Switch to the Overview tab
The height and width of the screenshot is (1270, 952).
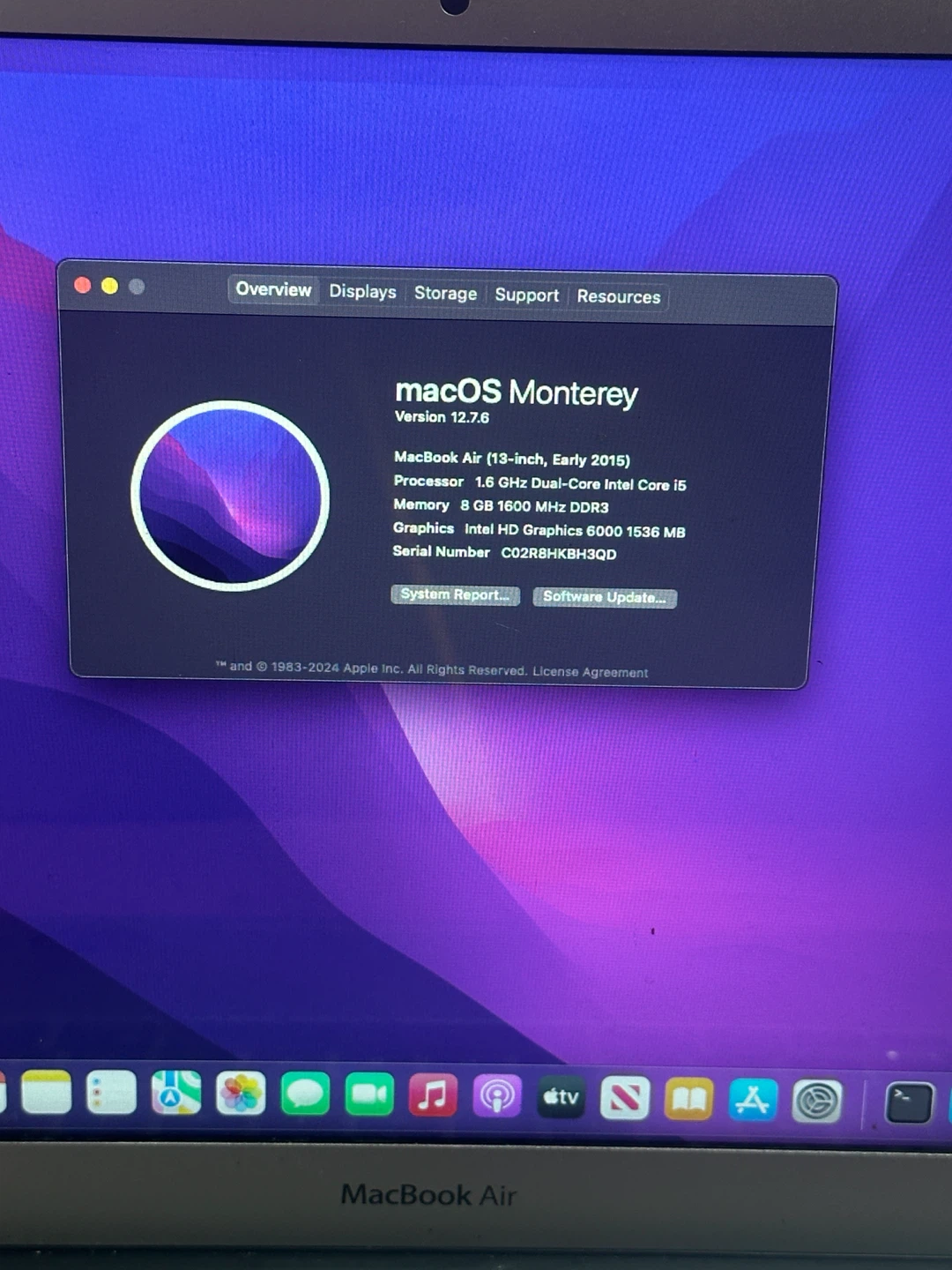click(273, 289)
